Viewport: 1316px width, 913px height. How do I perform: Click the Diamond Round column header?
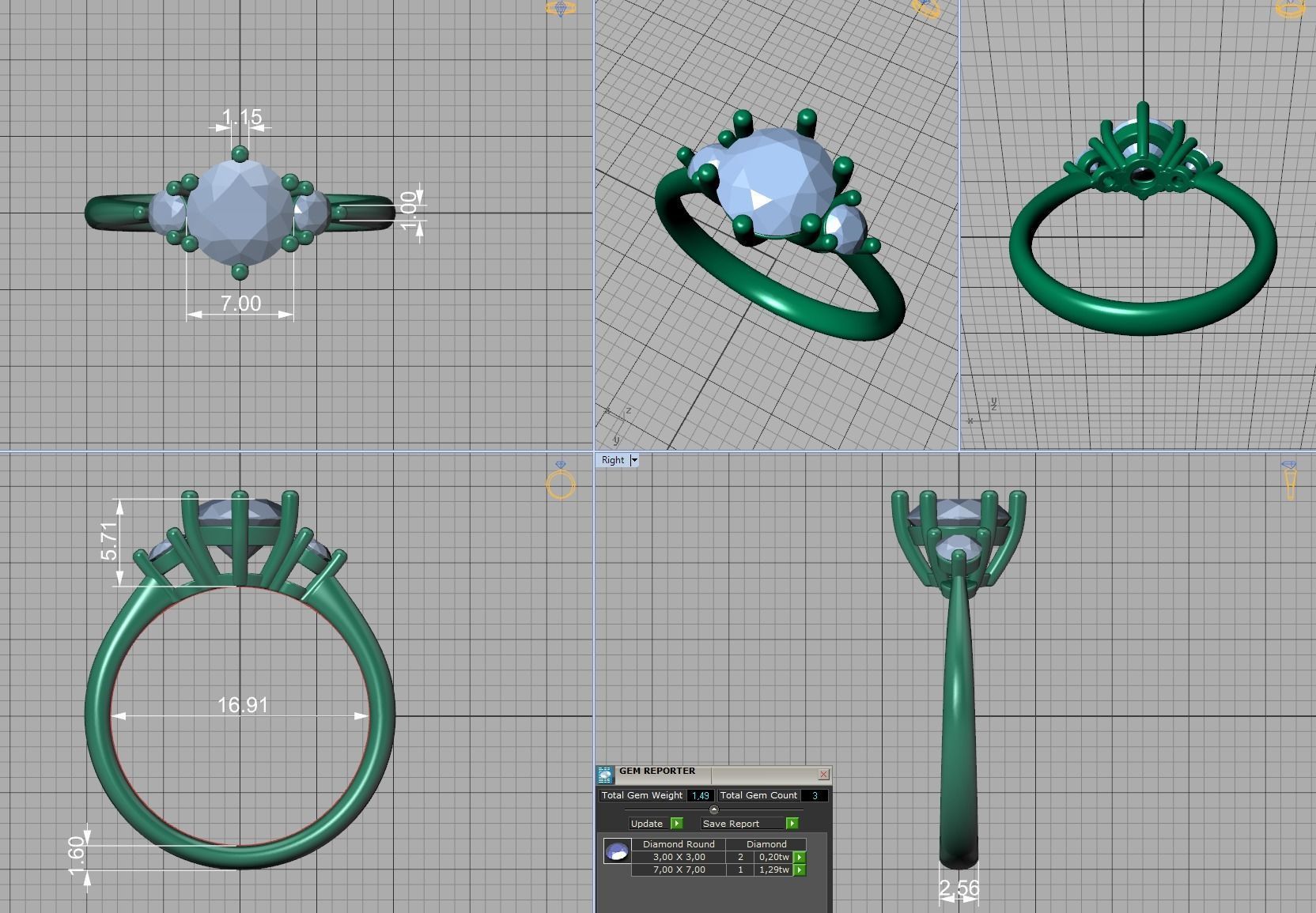[x=679, y=844]
